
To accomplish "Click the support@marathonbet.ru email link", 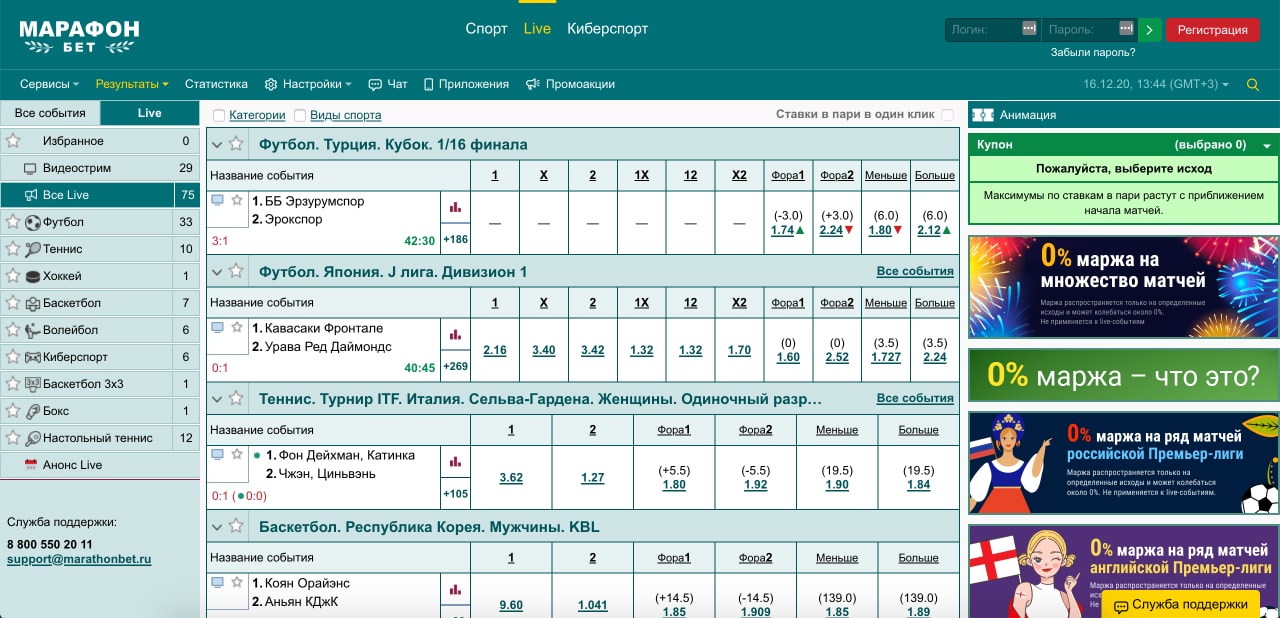I will 79,560.
